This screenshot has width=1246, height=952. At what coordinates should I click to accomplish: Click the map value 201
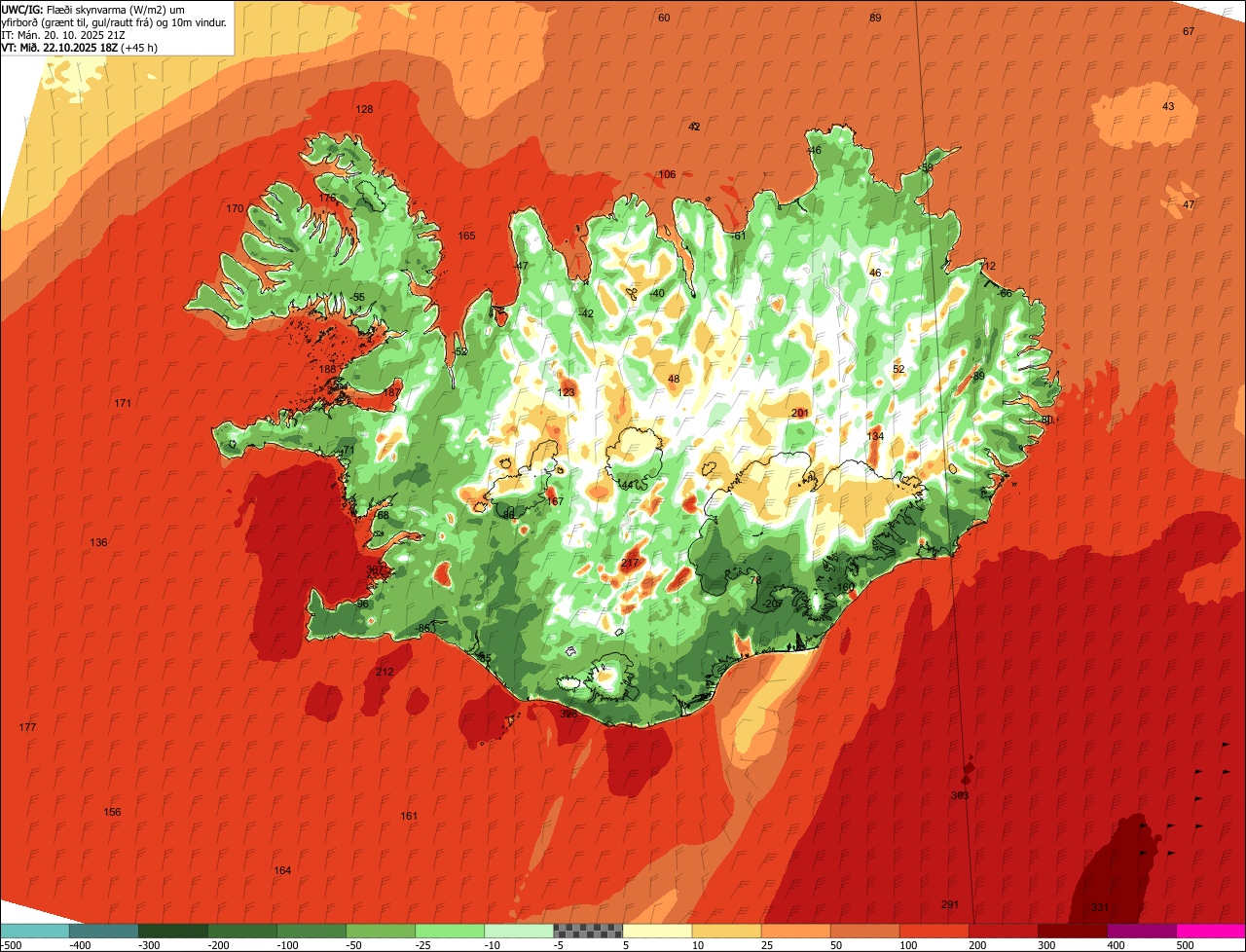click(800, 413)
